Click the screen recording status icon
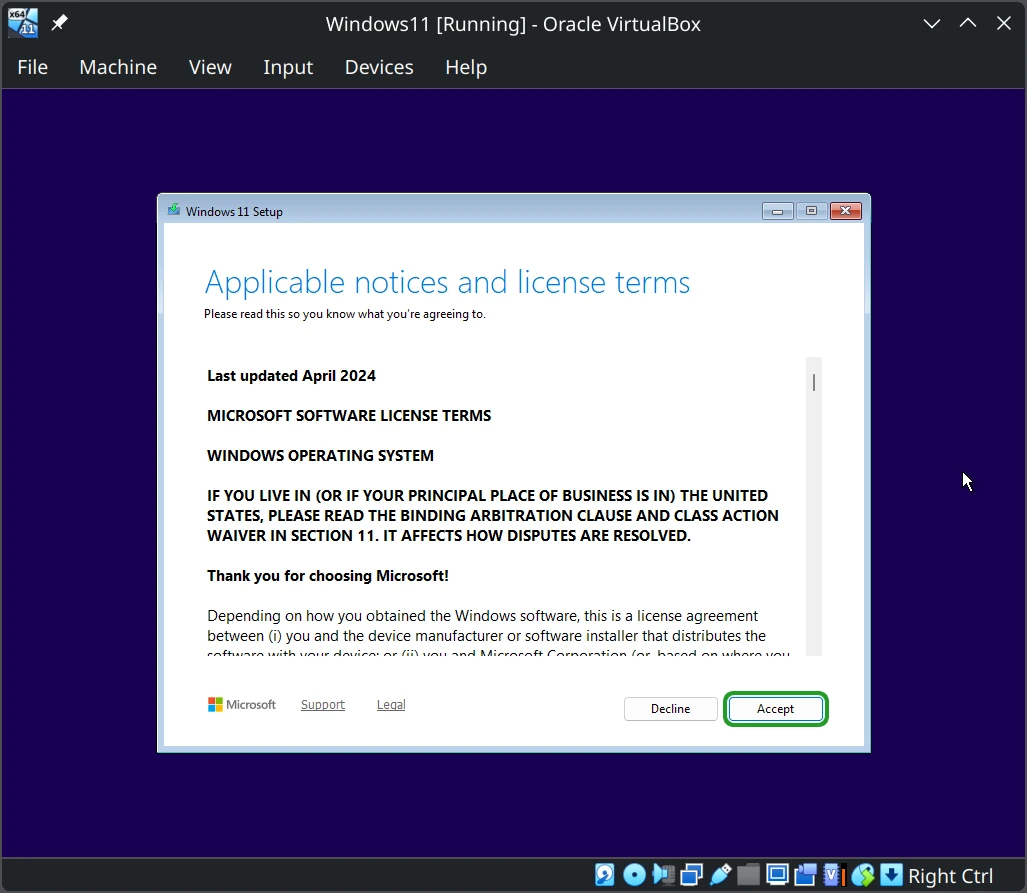This screenshot has width=1027, height=893. pyautogui.click(x=806, y=874)
